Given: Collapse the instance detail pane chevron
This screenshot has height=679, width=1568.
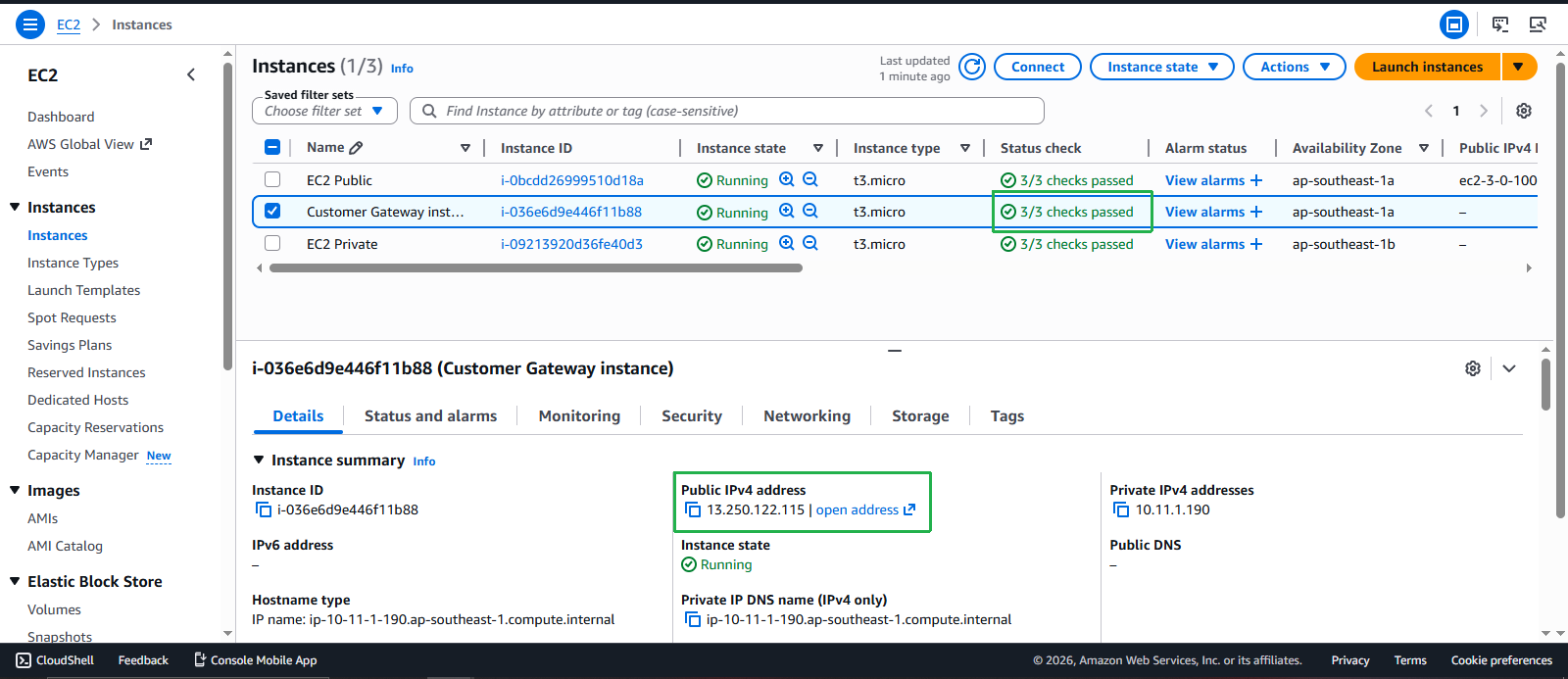Looking at the screenshot, I should (x=1509, y=368).
